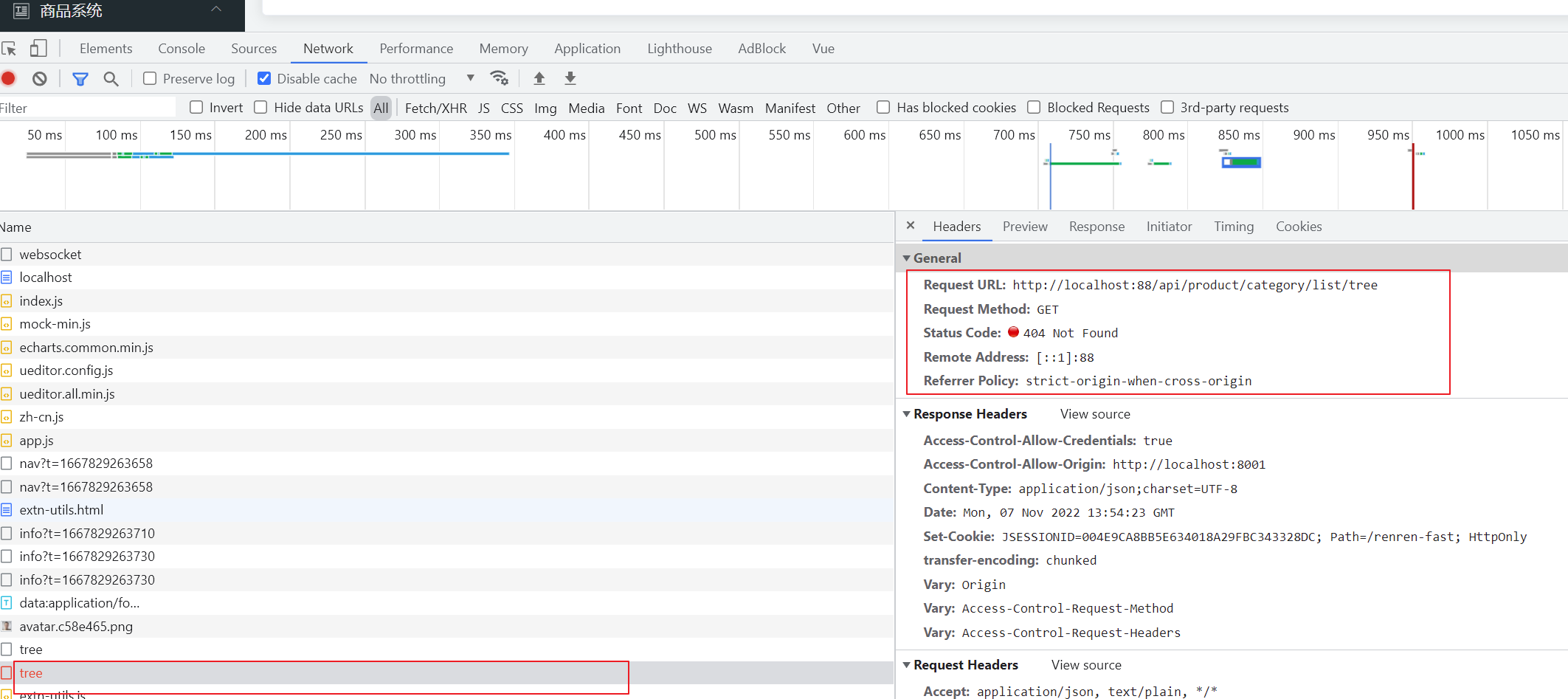Open the Lighthouse tab
The image size is (1568, 699).
click(x=680, y=49)
